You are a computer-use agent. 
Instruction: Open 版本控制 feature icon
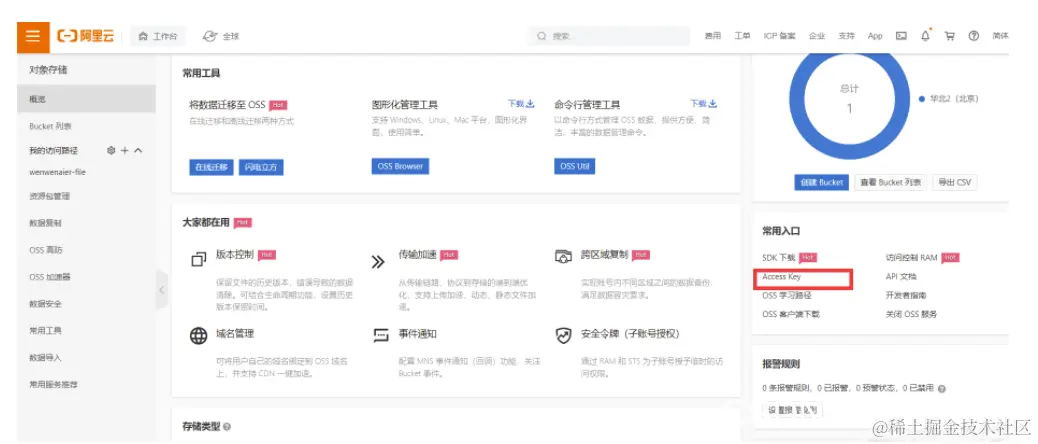[199, 259]
